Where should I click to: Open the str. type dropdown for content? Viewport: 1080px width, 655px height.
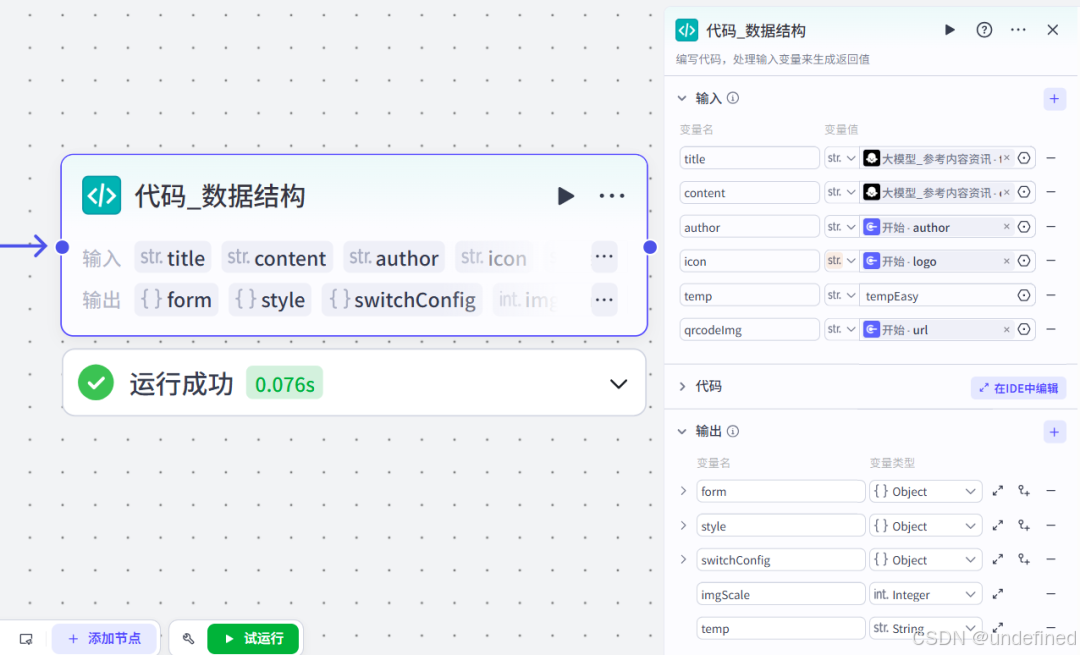click(841, 192)
